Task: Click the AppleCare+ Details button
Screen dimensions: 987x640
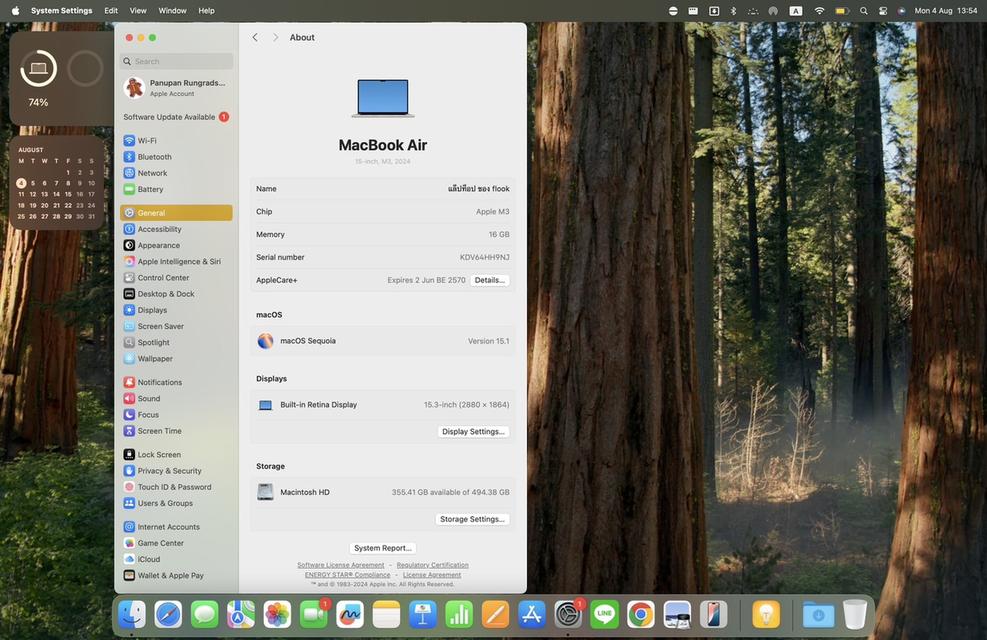Action: point(490,280)
